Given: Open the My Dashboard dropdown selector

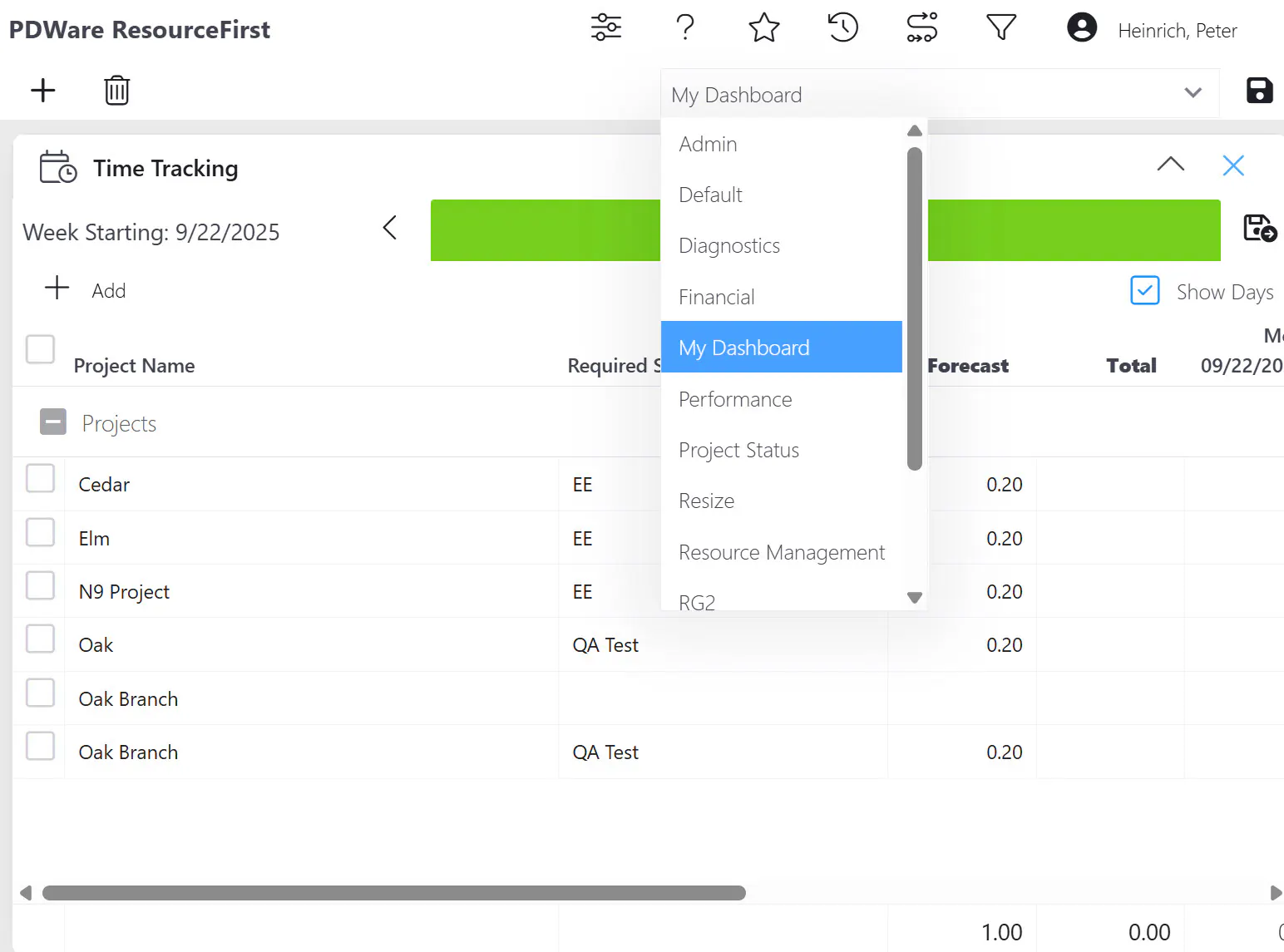Looking at the screenshot, I should tap(940, 93).
